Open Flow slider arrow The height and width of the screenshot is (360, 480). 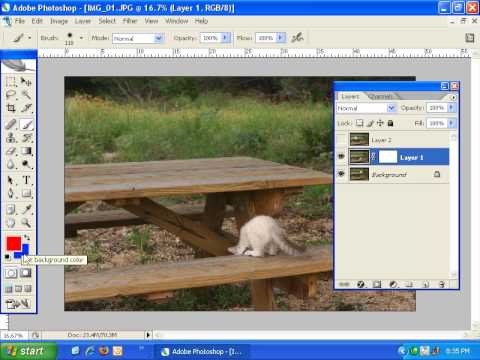click(x=281, y=38)
